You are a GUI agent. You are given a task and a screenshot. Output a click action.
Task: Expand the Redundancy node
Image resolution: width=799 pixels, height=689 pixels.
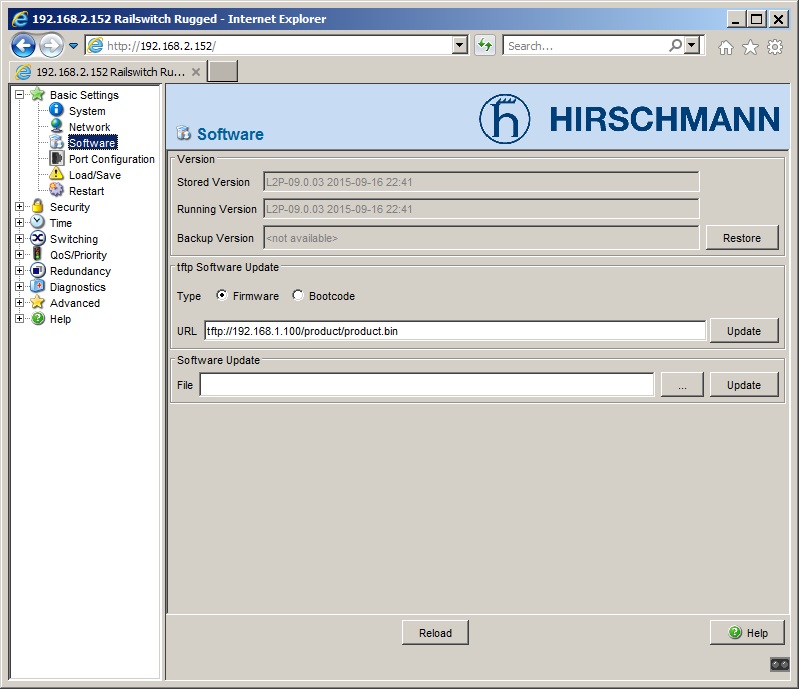coord(19,270)
